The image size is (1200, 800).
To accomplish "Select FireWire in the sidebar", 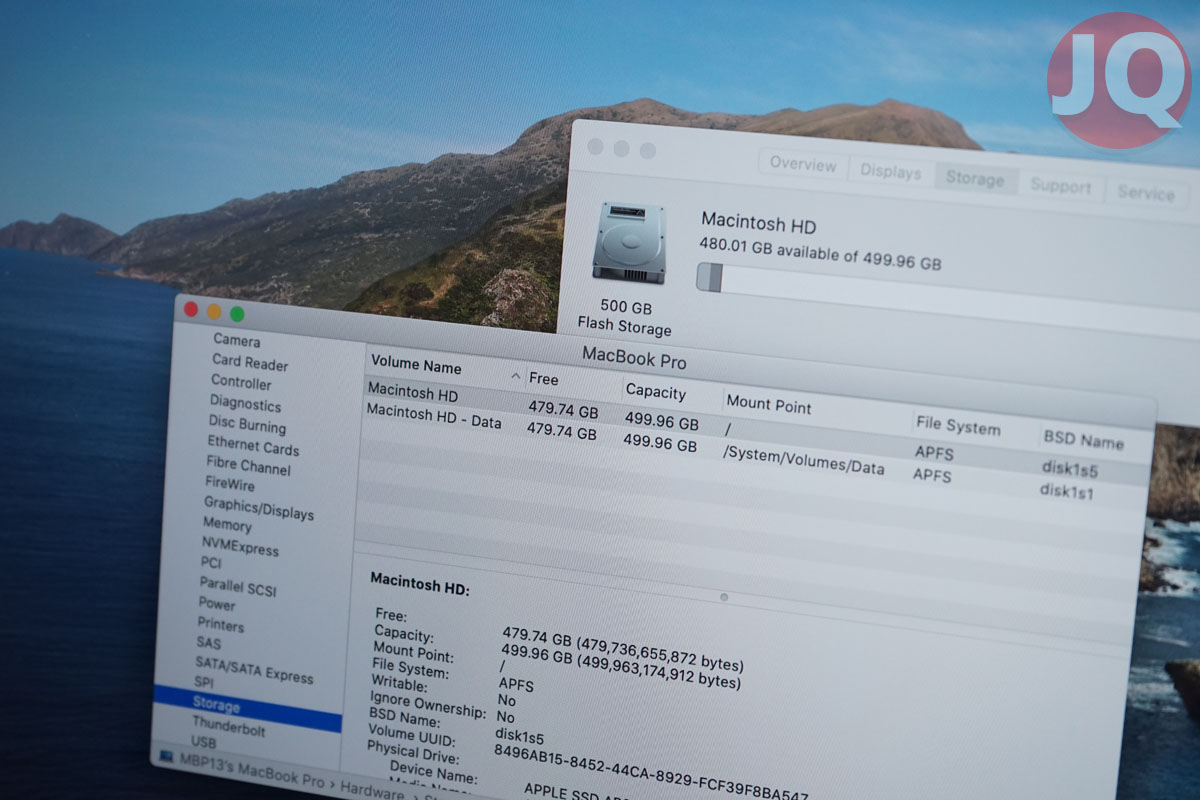I will (230, 484).
